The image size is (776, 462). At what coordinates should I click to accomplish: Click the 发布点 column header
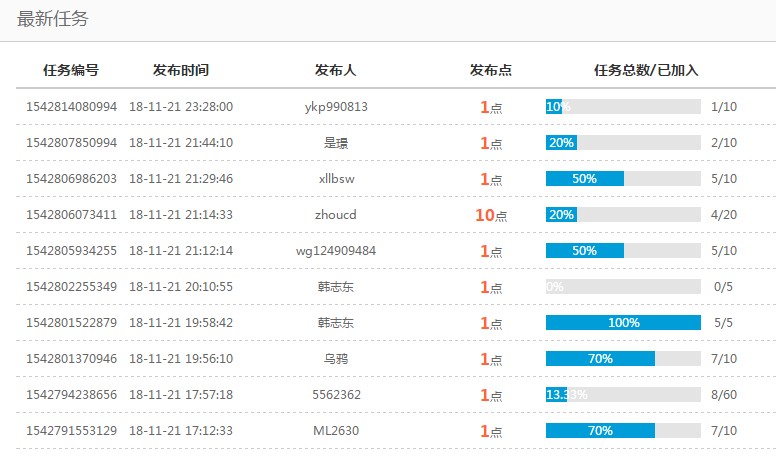[x=491, y=70]
